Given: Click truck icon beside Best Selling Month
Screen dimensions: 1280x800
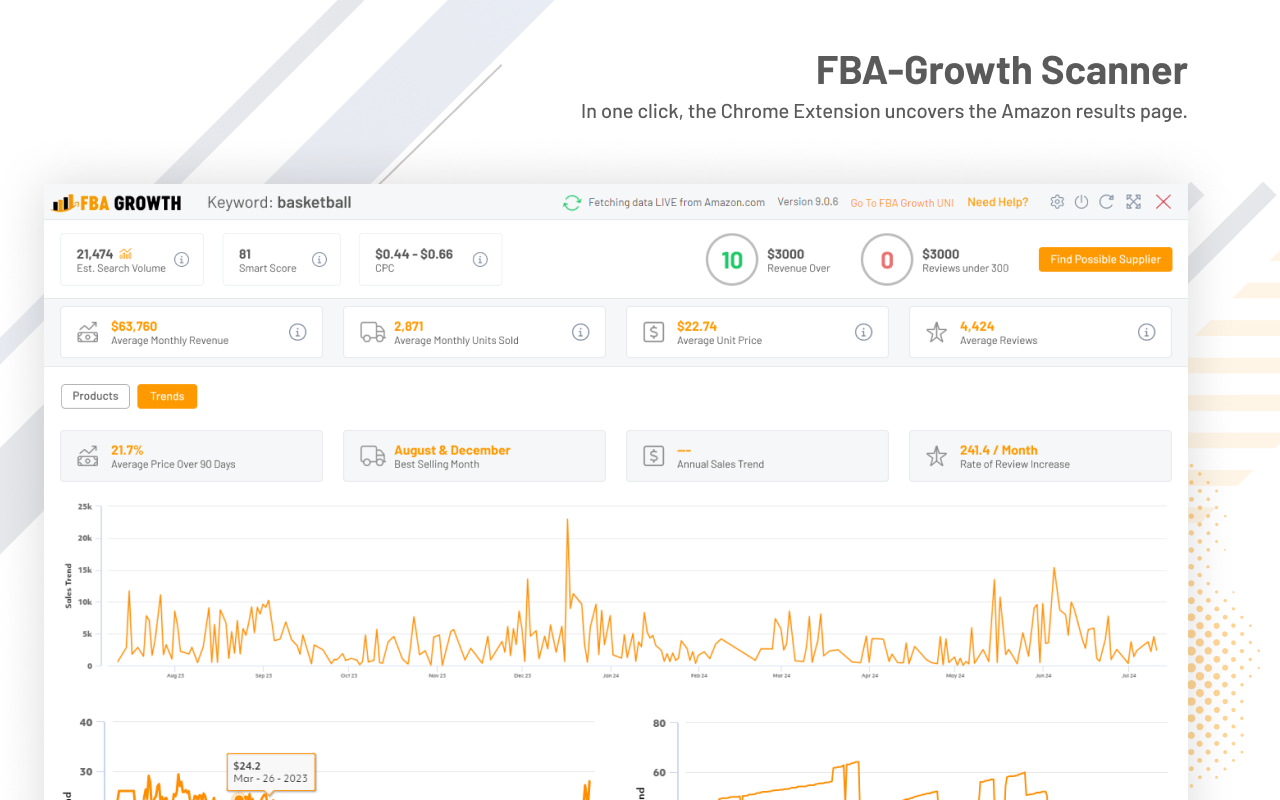Looking at the screenshot, I should point(373,456).
